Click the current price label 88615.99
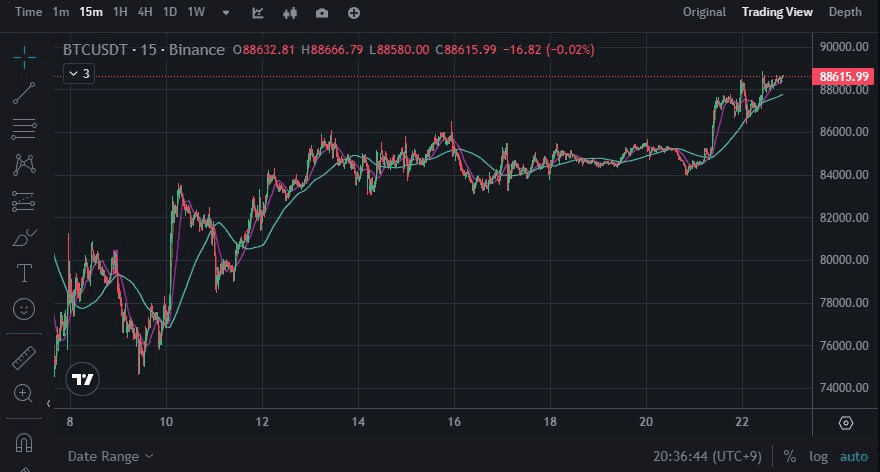880x472 pixels. point(844,76)
